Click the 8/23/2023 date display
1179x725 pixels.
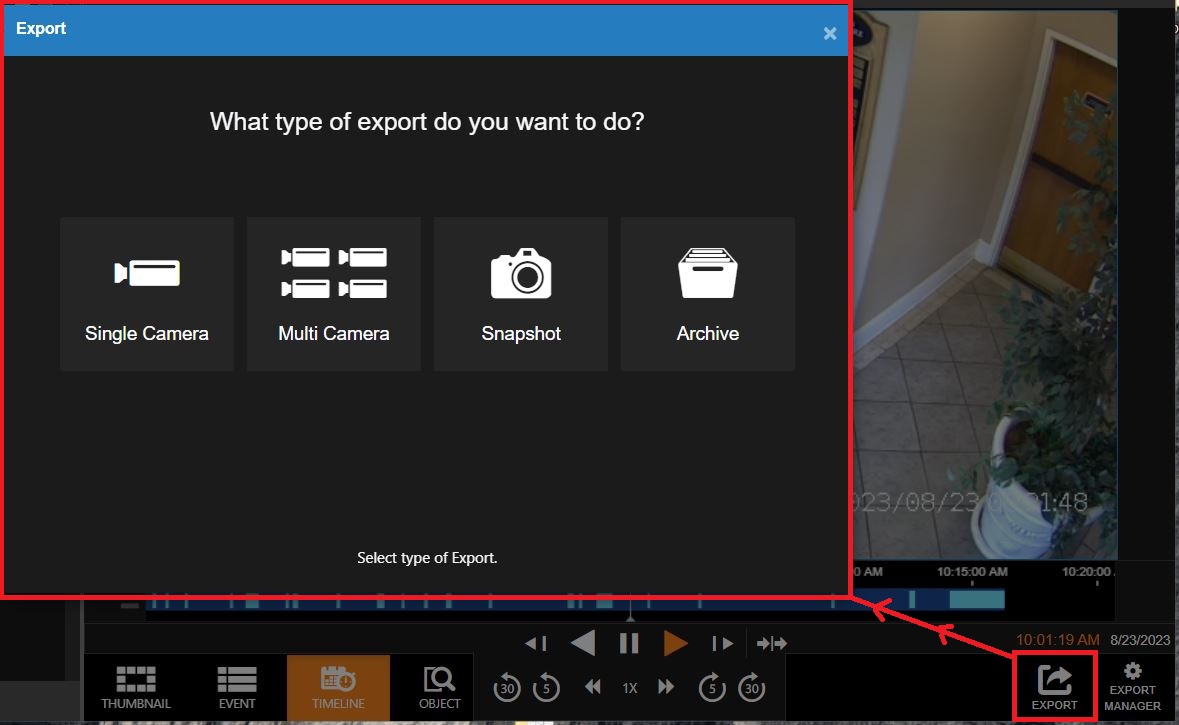[x=1140, y=640]
